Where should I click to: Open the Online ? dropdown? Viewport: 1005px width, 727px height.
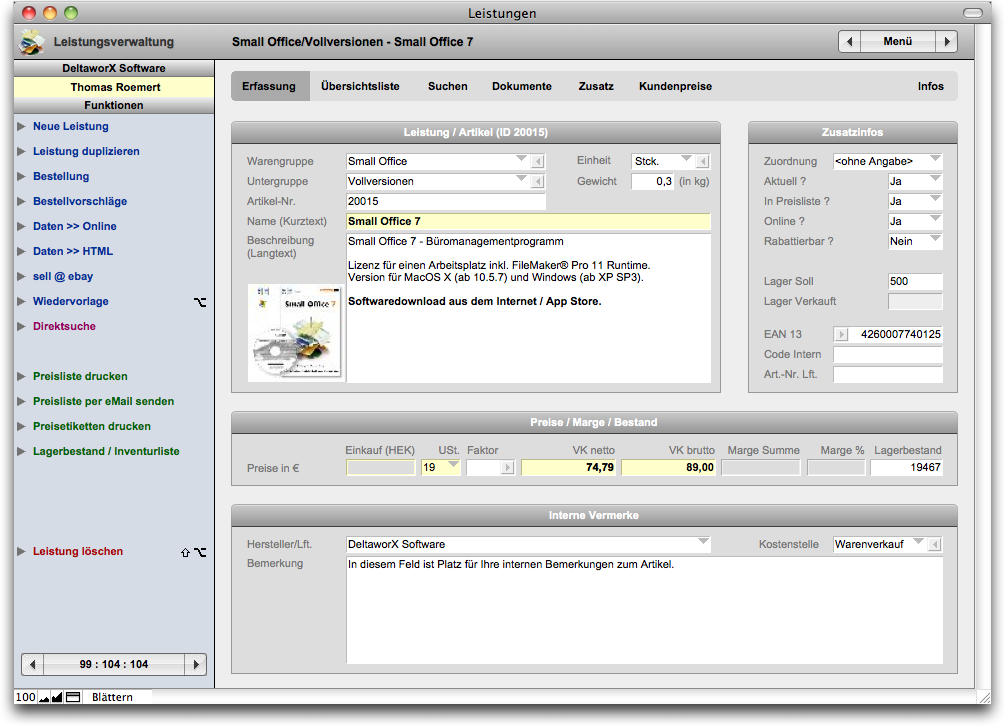915,221
